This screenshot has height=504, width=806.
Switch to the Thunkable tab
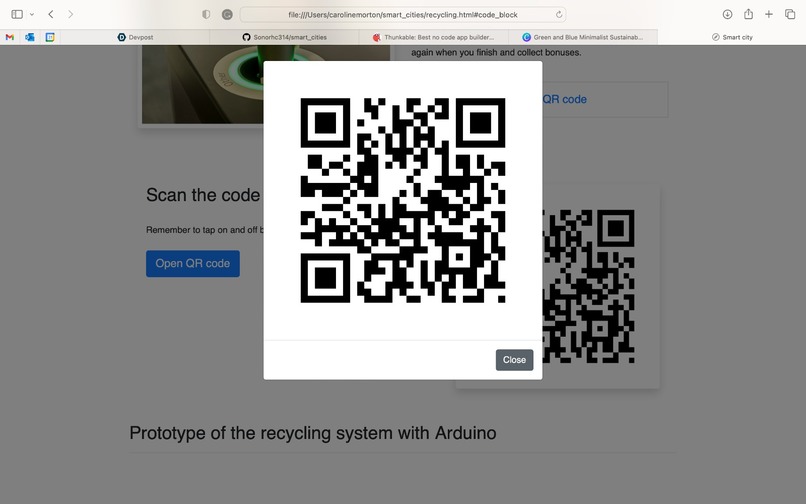[433, 37]
